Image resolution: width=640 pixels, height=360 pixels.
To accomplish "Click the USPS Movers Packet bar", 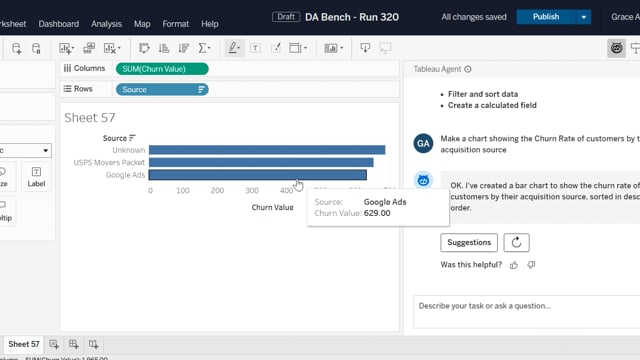I will [x=261, y=162].
